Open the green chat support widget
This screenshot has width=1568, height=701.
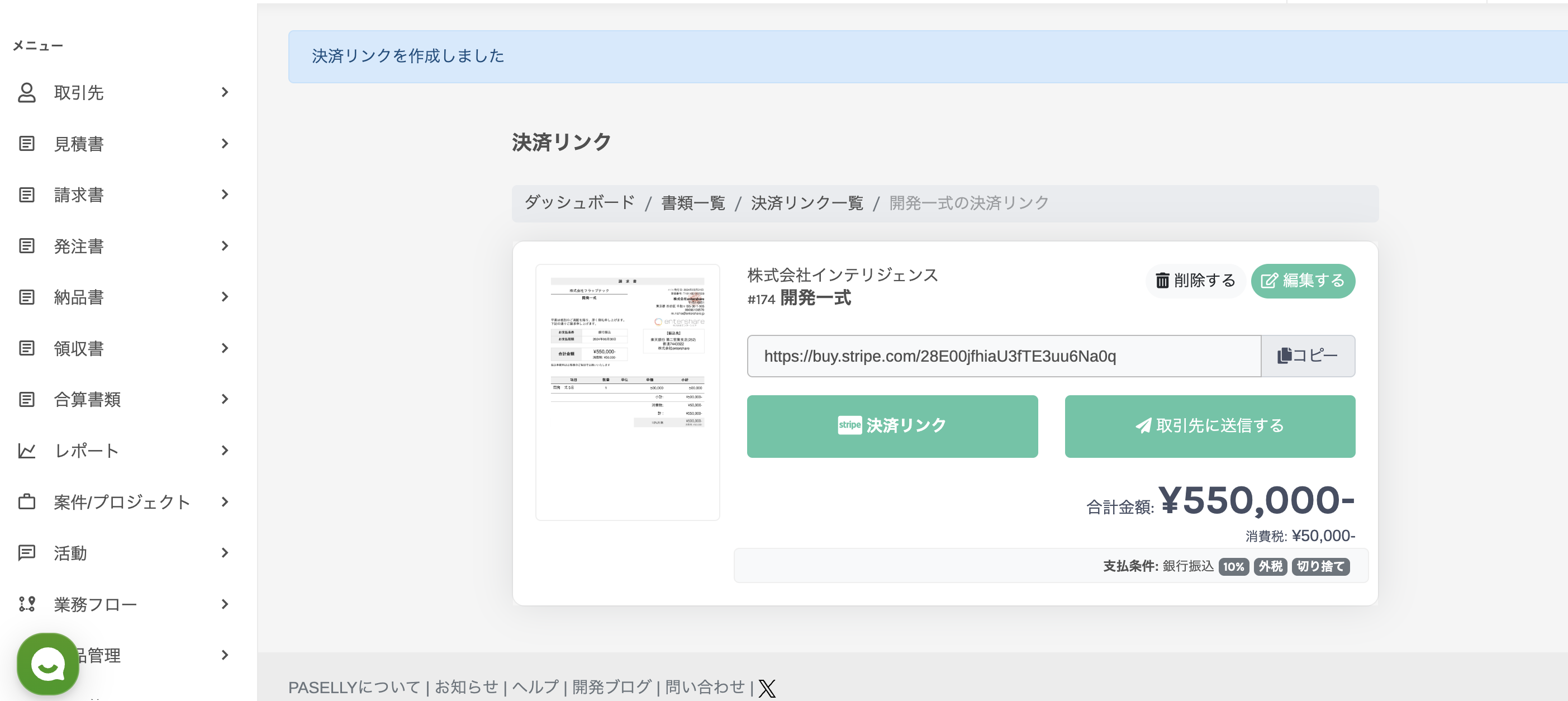point(48,664)
